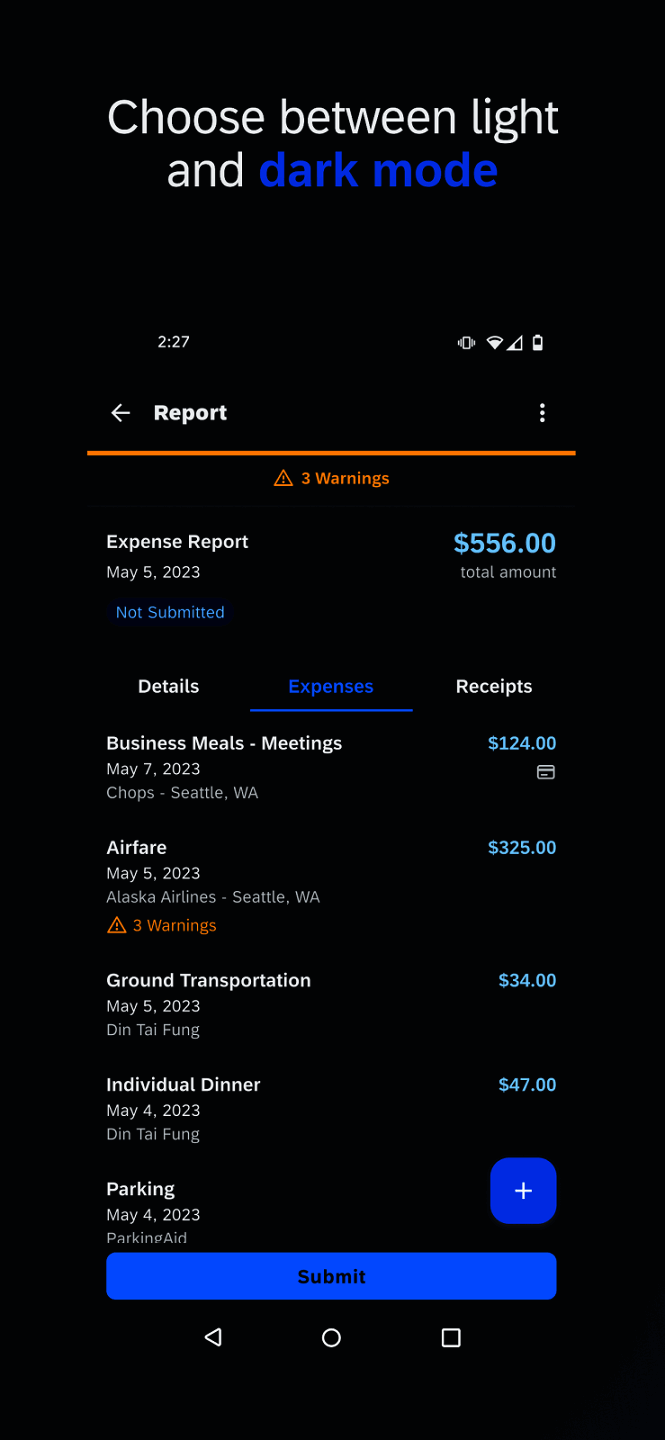The image size is (665, 1440).
Task: Tap the back arrow in the Report header
Action: click(x=120, y=412)
